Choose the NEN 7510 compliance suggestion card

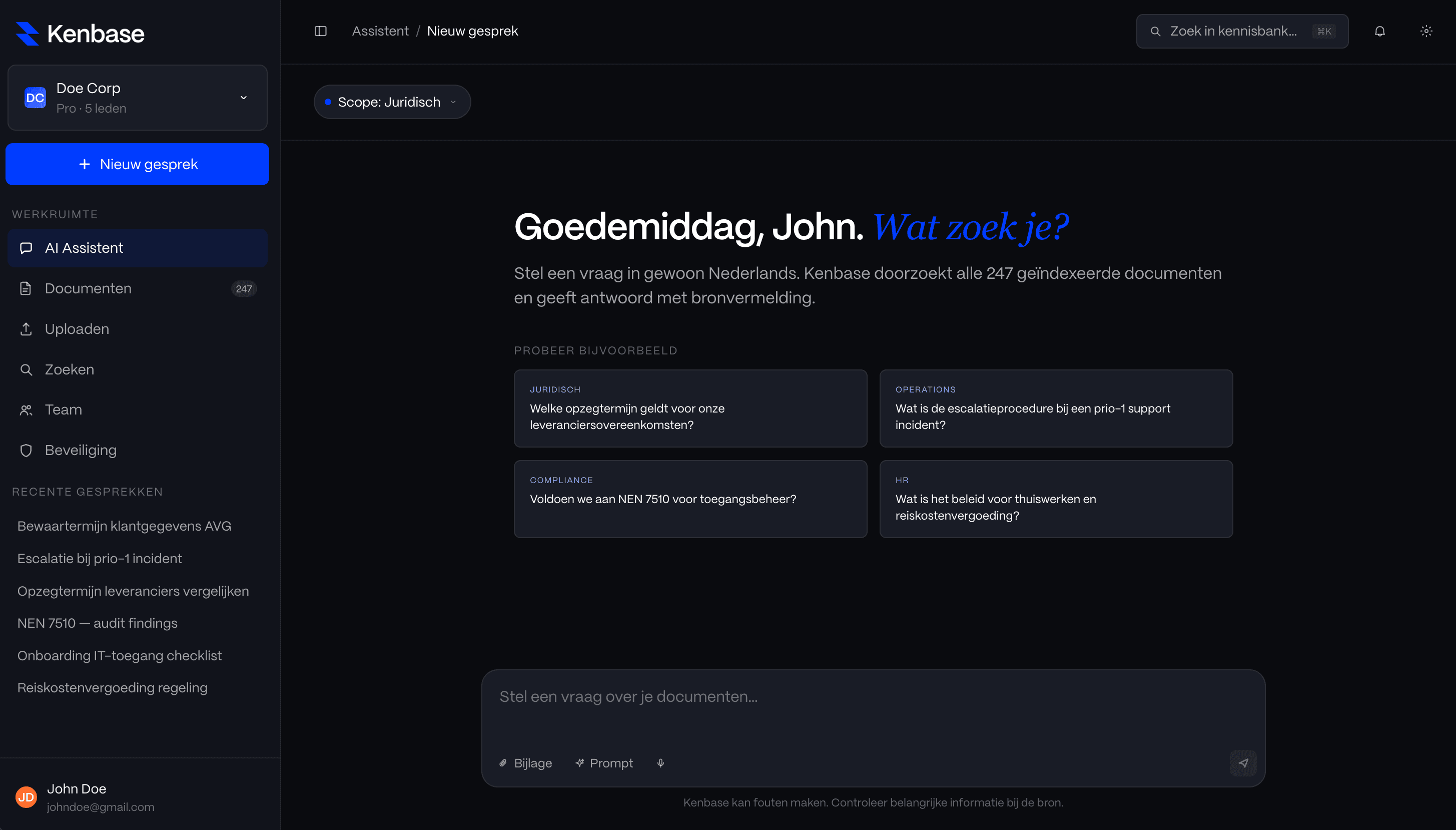[690, 499]
